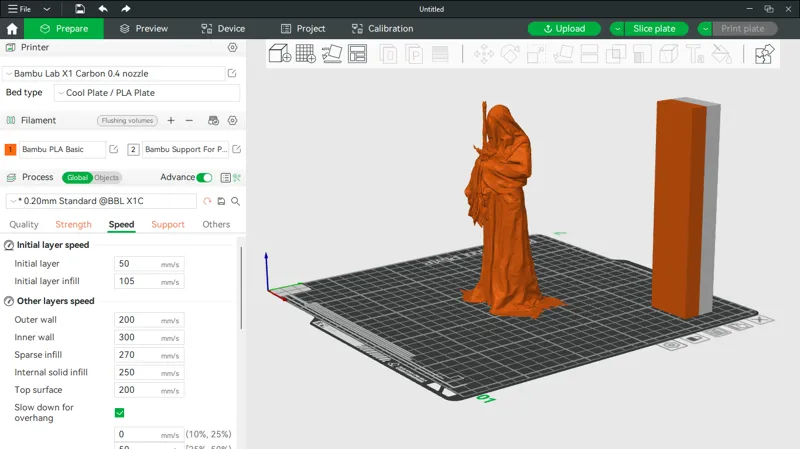Edit the Bambu PLA Basic filament preset
This screenshot has height=449, width=800.
pos(114,149)
